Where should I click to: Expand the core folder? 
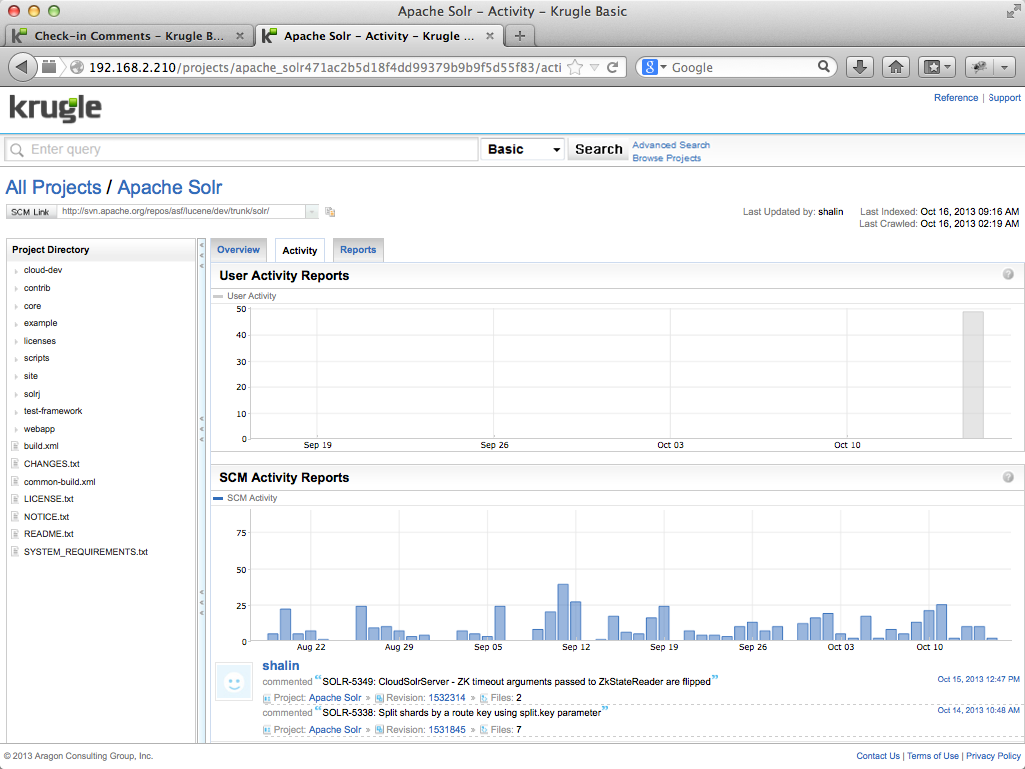pyautogui.click(x=16, y=306)
